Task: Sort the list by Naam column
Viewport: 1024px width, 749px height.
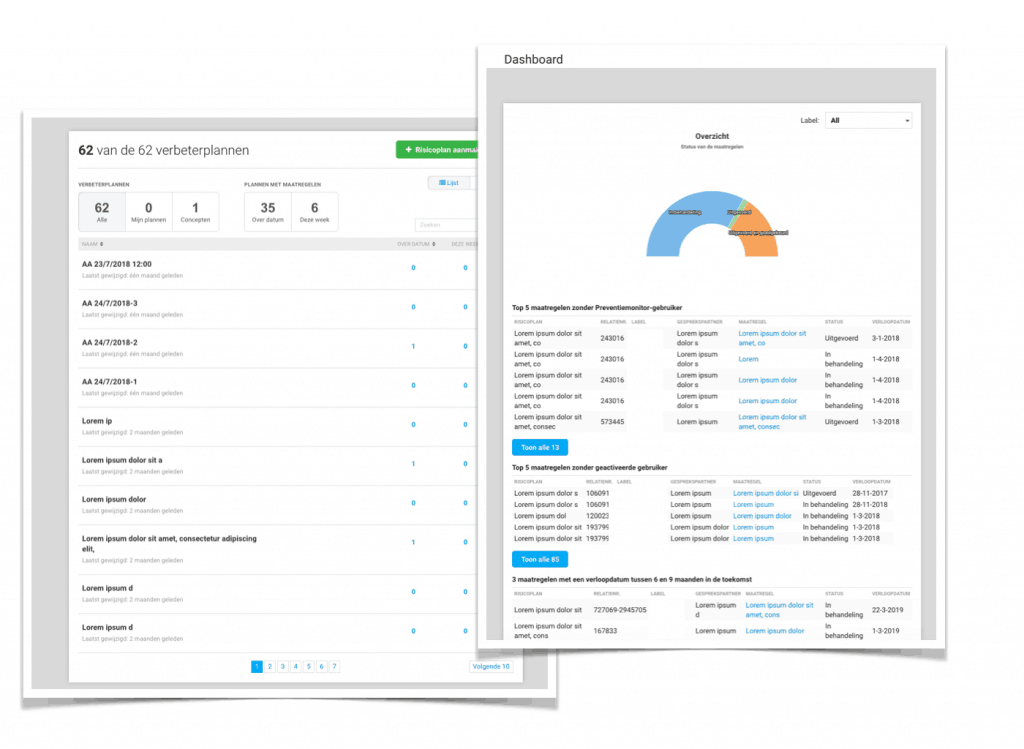Action: click(97, 243)
